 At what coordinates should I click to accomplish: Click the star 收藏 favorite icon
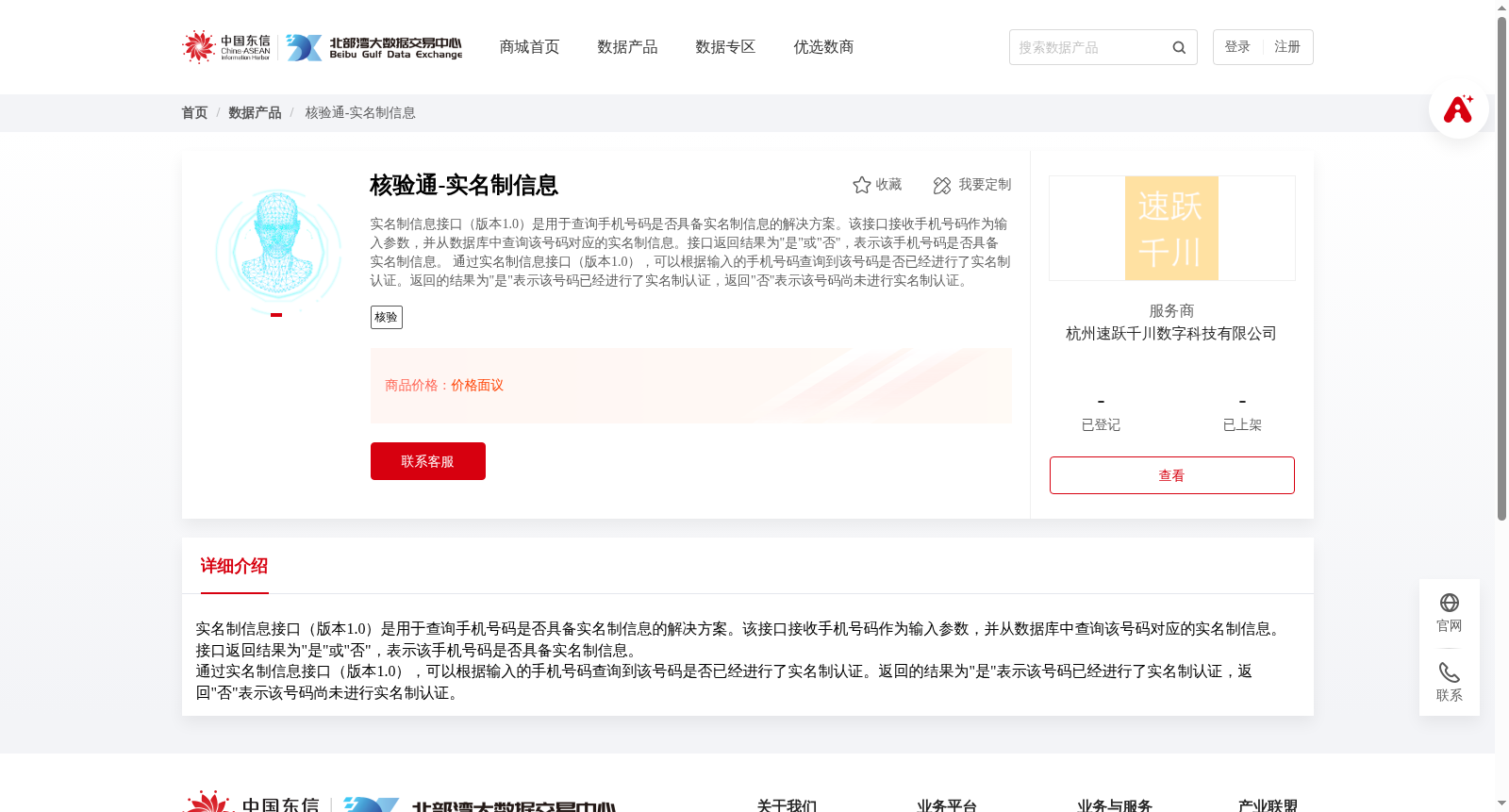point(861,185)
